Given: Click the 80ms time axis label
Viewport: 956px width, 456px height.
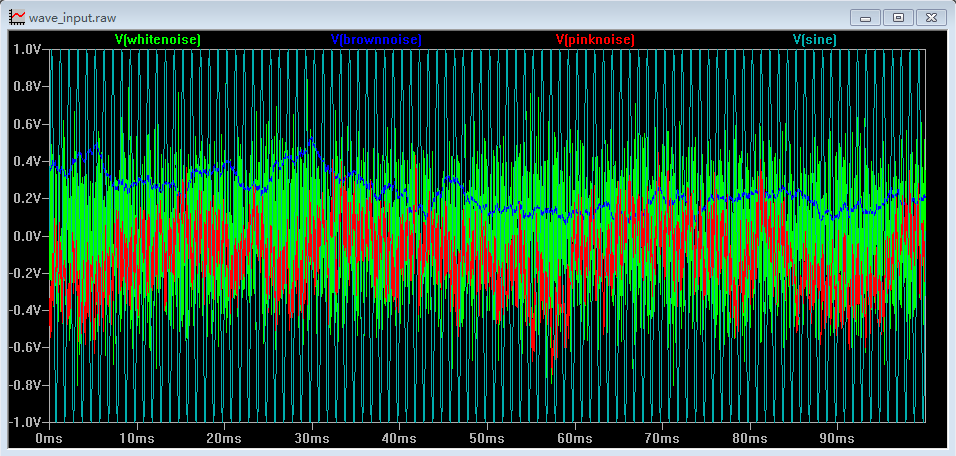Looking at the screenshot, I should pos(749,439).
